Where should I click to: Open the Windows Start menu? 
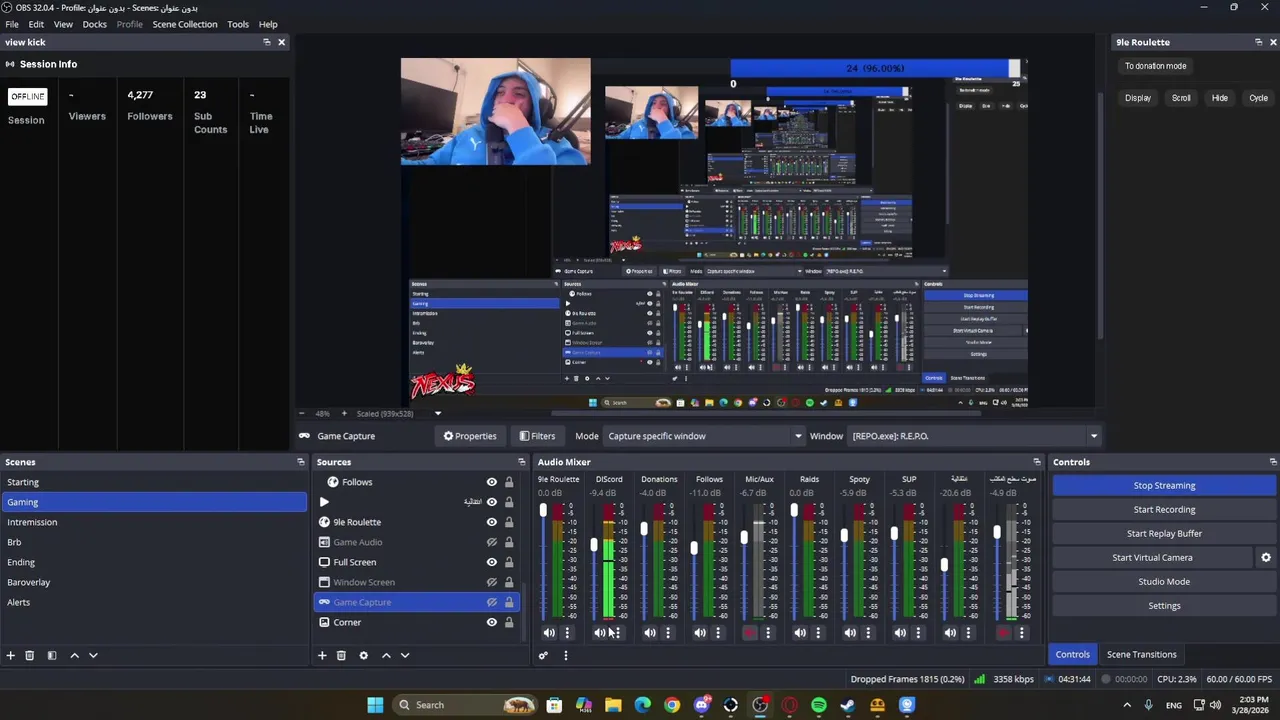375,705
